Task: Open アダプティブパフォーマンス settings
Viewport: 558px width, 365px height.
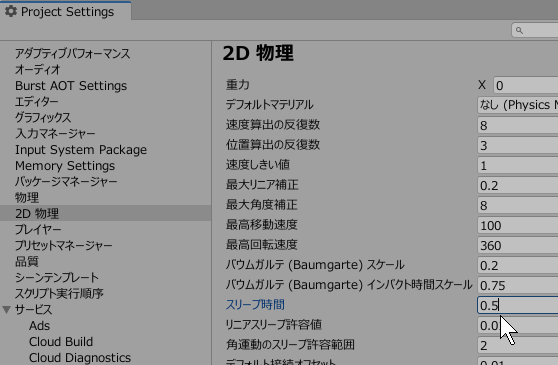Action: [73, 54]
